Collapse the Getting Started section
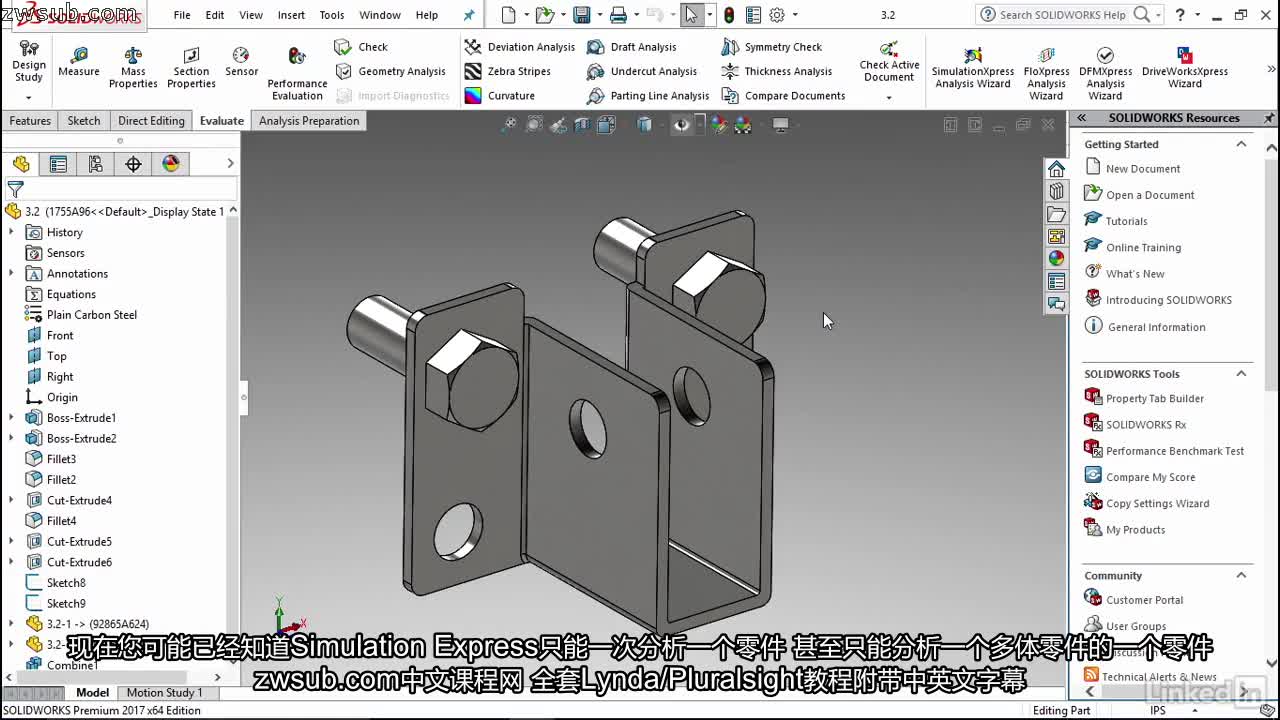The height and width of the screenshot is (720, 1280). pyautogui.click(x=1240, y=144)
